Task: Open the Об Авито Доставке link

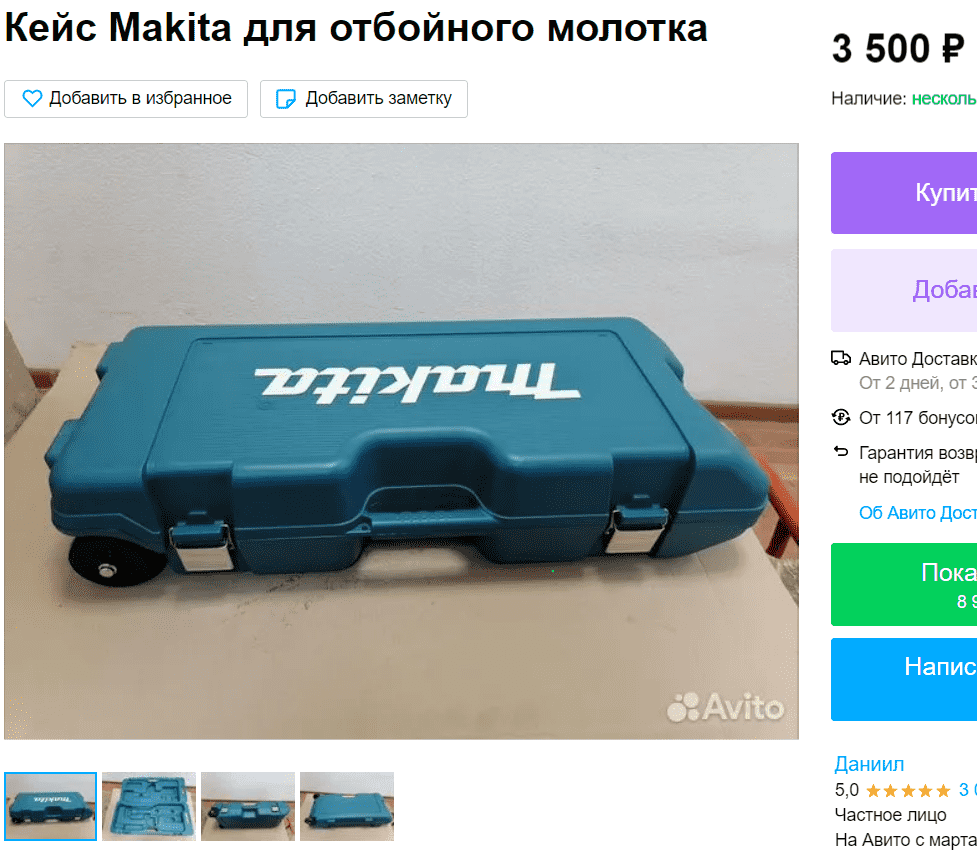Action: pos(918,513)
